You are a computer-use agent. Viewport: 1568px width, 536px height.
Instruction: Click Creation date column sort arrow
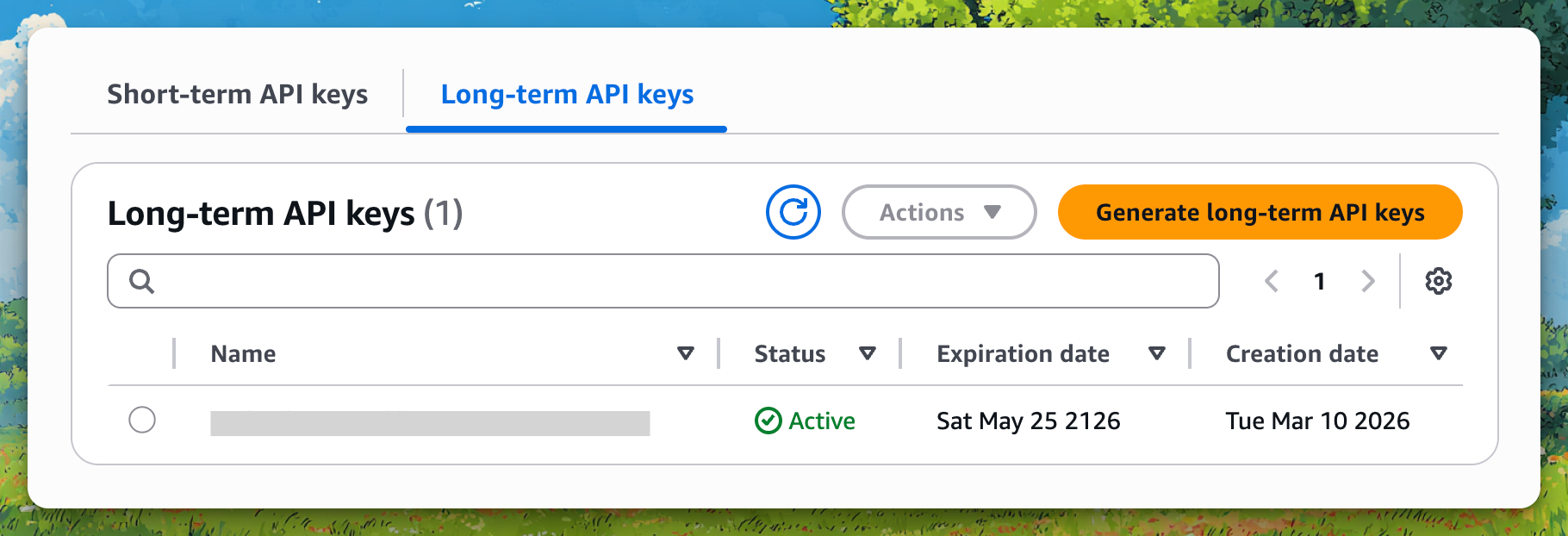click(x=1438, y=353)
